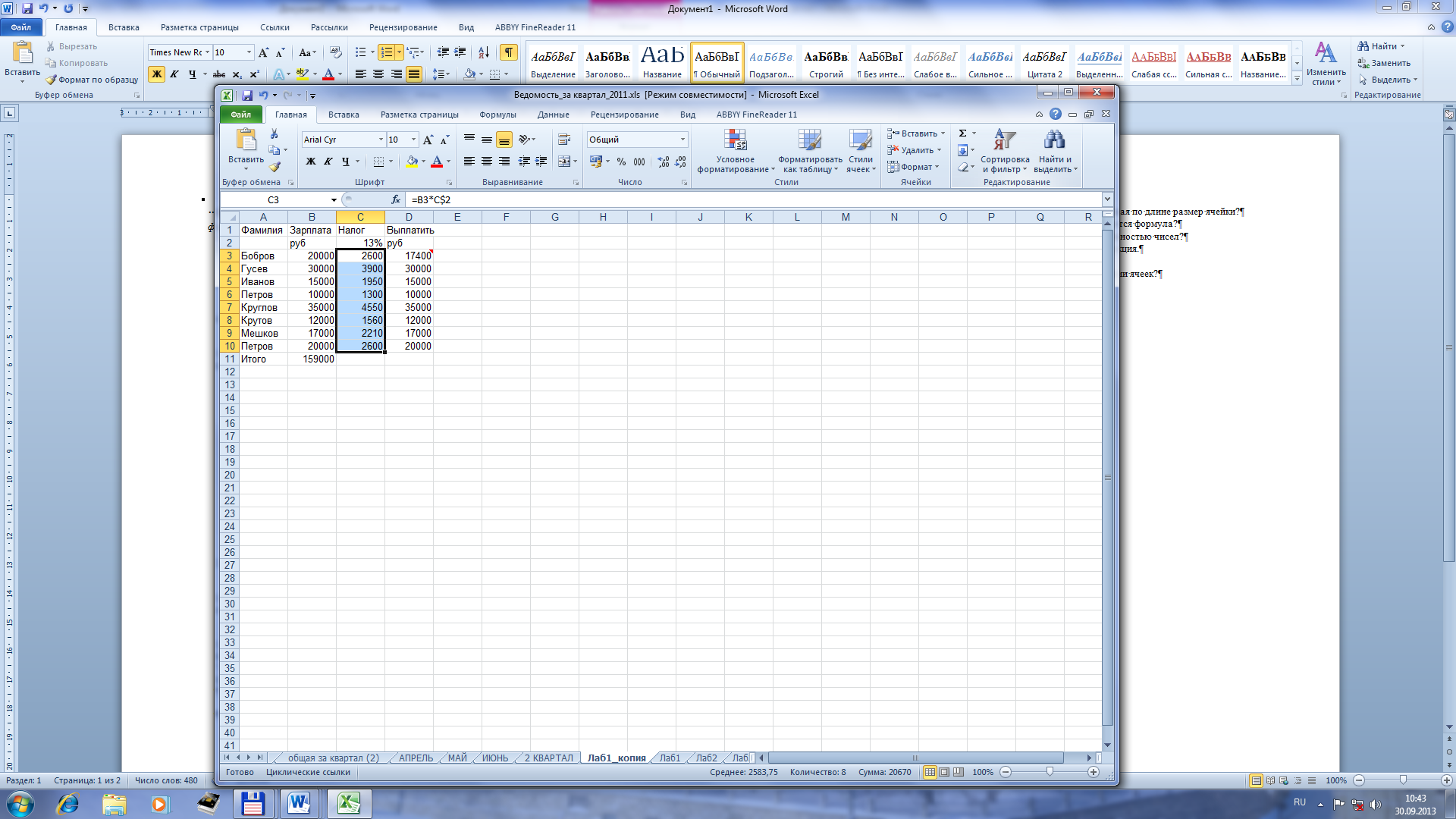Click Word Найти button
The width and height of the screenshot is (1456, 819).
pos(1381,46)
